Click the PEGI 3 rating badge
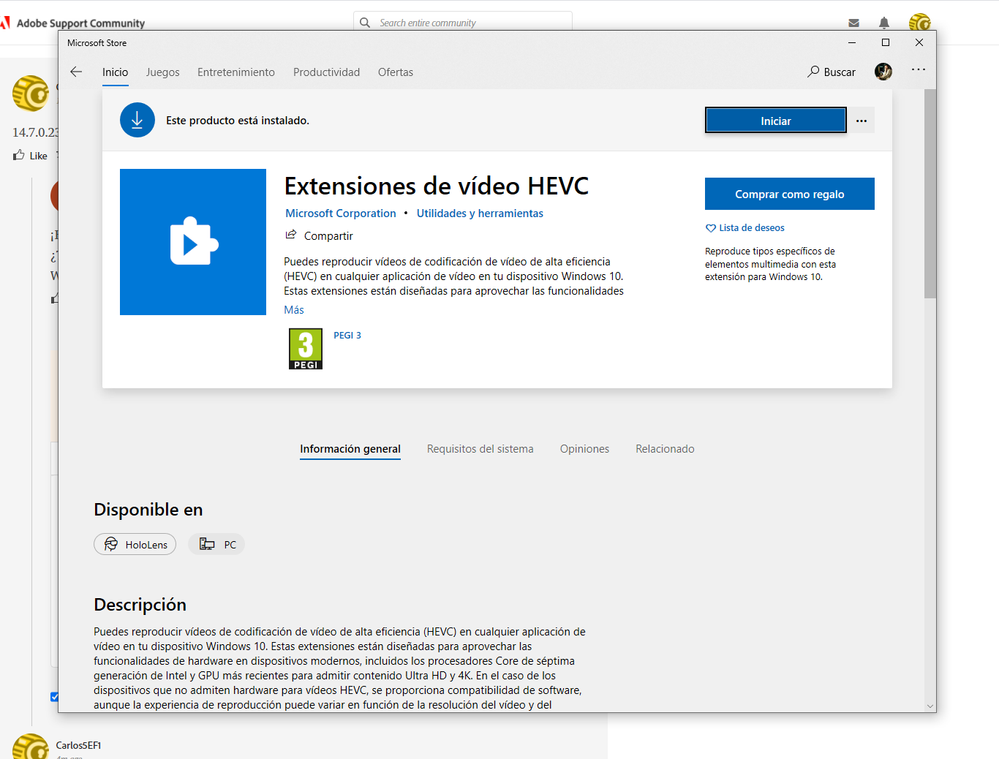 [x=306, y=349]
